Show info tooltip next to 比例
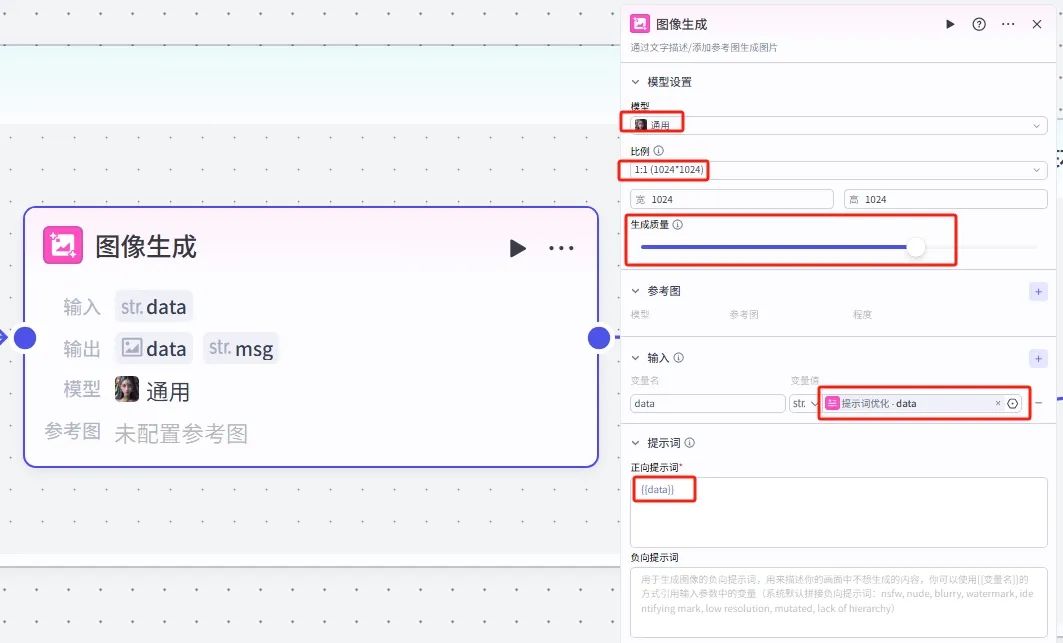Image resolution: width=1063 pixels, height=643 pixels. pos(658,151)
